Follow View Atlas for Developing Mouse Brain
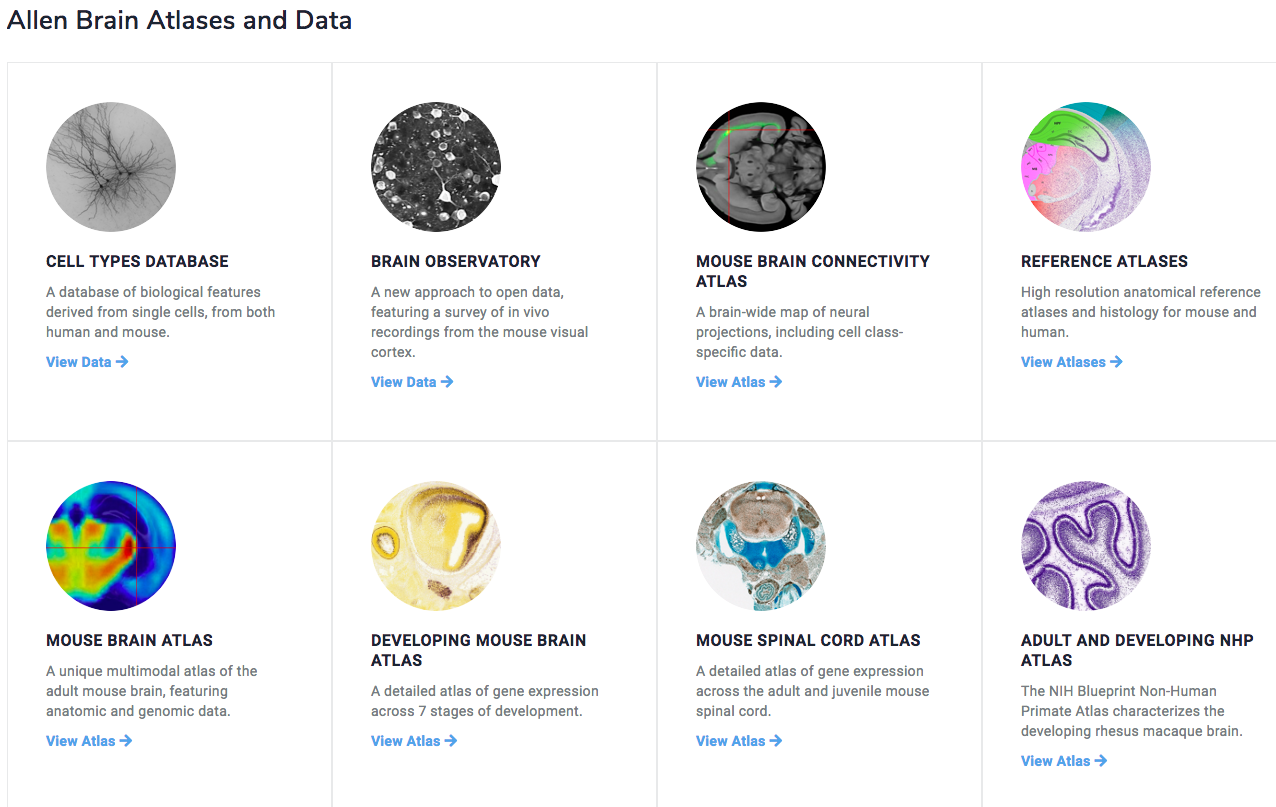Screen dimensions: 1276x807 [x=414, y=741]
